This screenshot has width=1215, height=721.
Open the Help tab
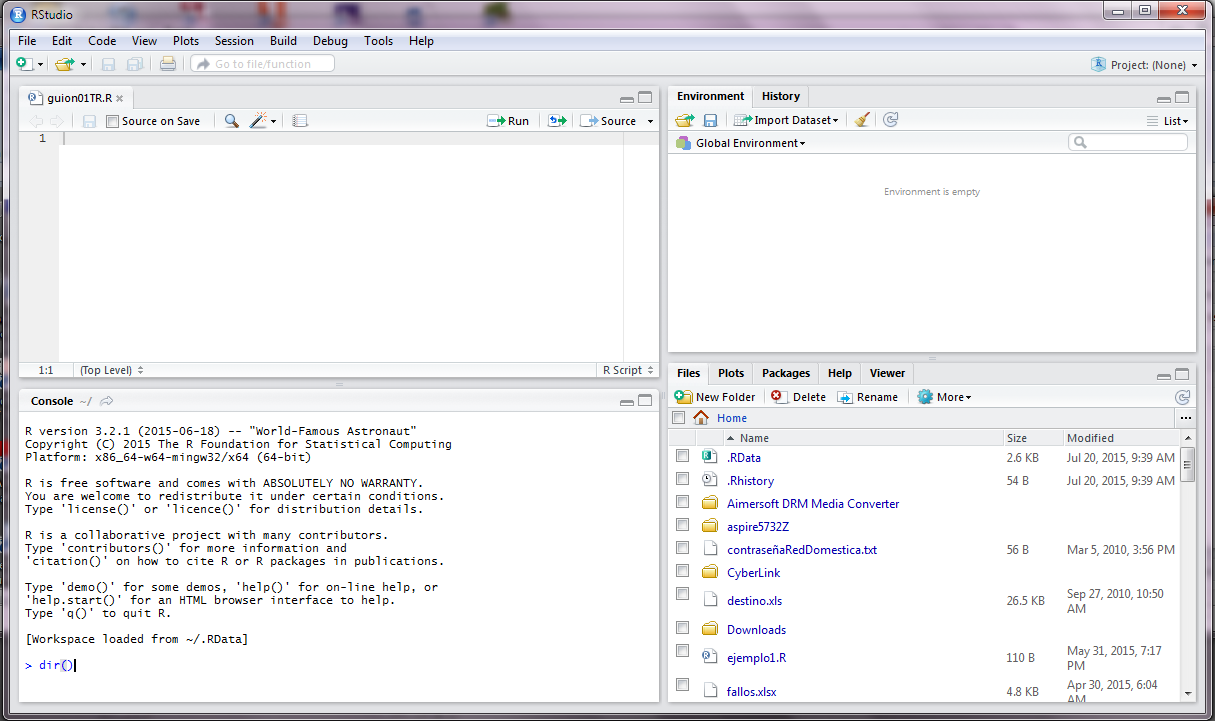pos(840,373)
